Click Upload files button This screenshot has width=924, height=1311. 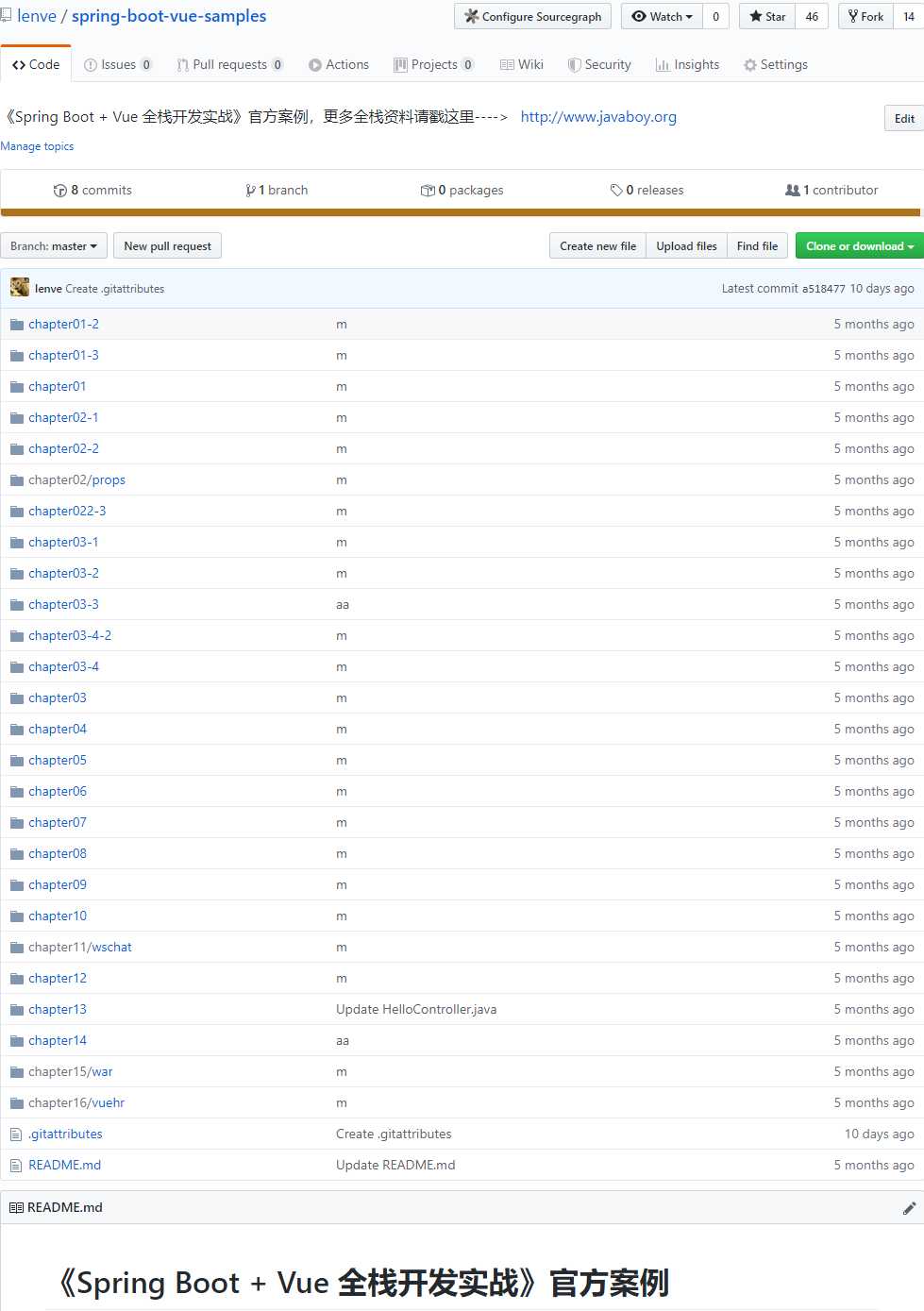(686, 245)
